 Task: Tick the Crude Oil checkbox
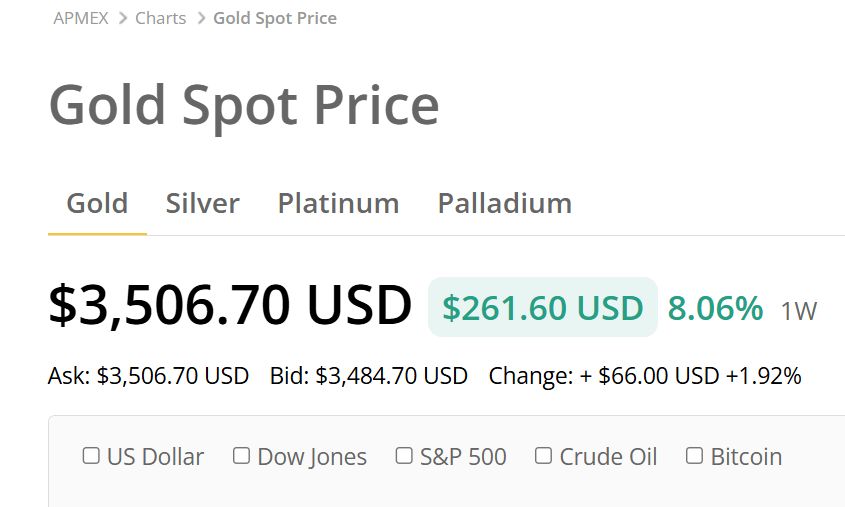[x=543, y=456]
